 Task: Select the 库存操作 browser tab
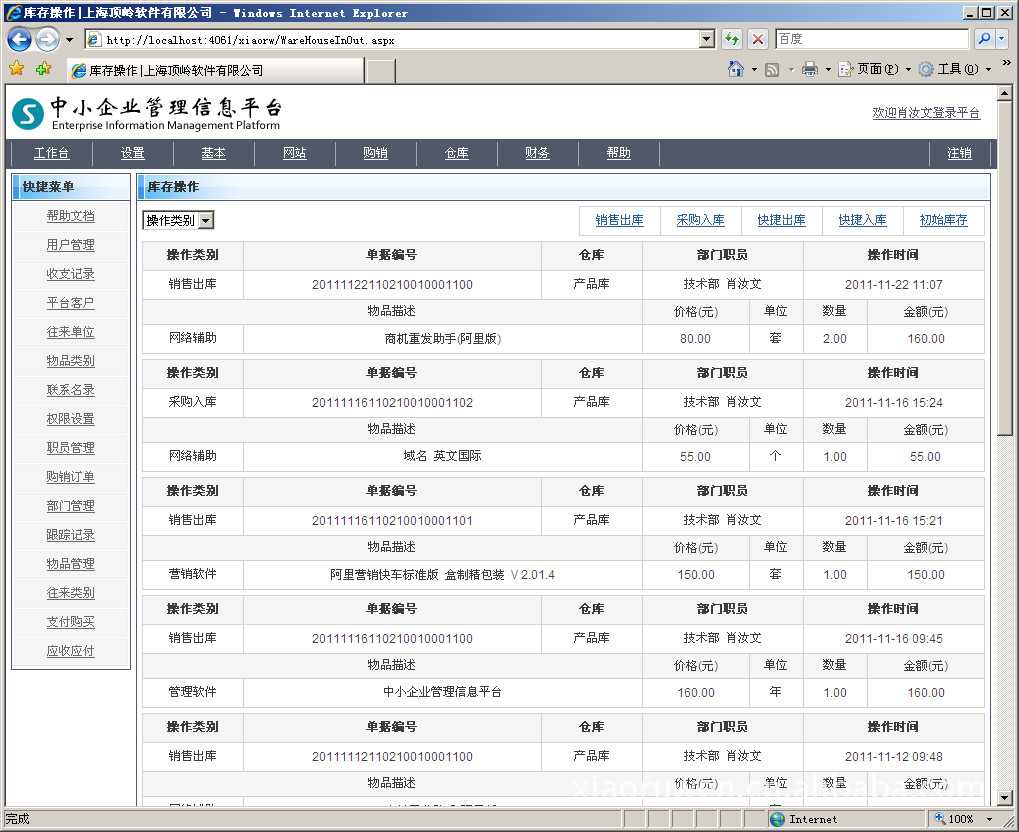click(x=215, y=71)
